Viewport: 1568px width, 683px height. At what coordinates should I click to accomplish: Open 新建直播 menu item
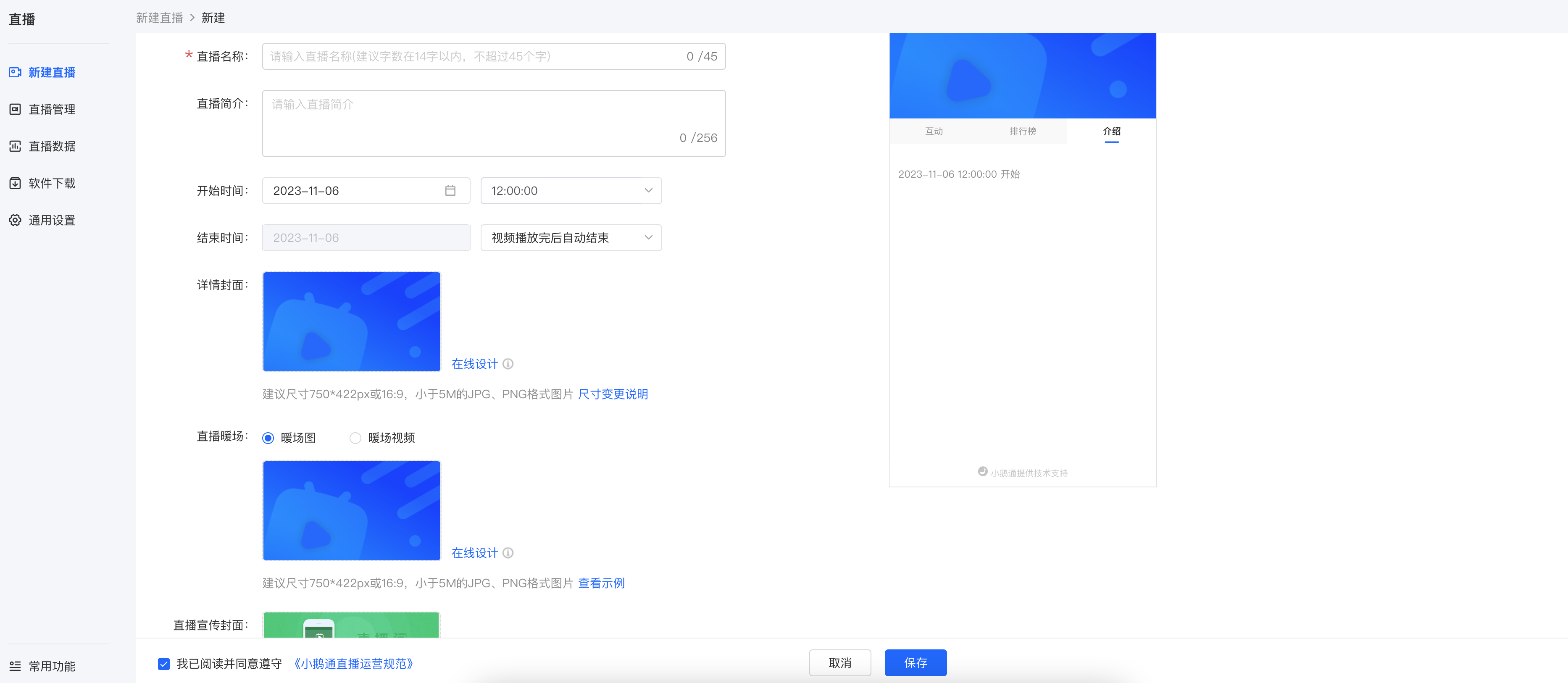(x=53, y=72)
